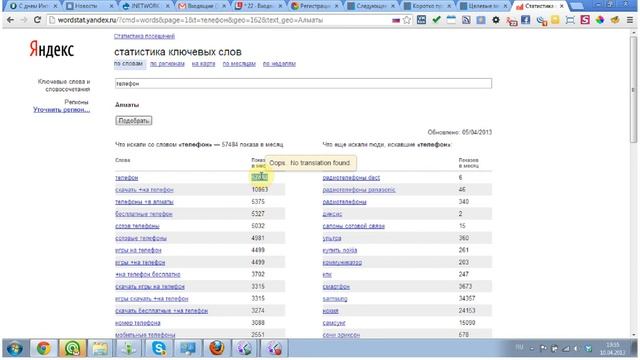Open the 'сотовые телефоны' keyword link
The image size is (640, 360).
point(141,238)
